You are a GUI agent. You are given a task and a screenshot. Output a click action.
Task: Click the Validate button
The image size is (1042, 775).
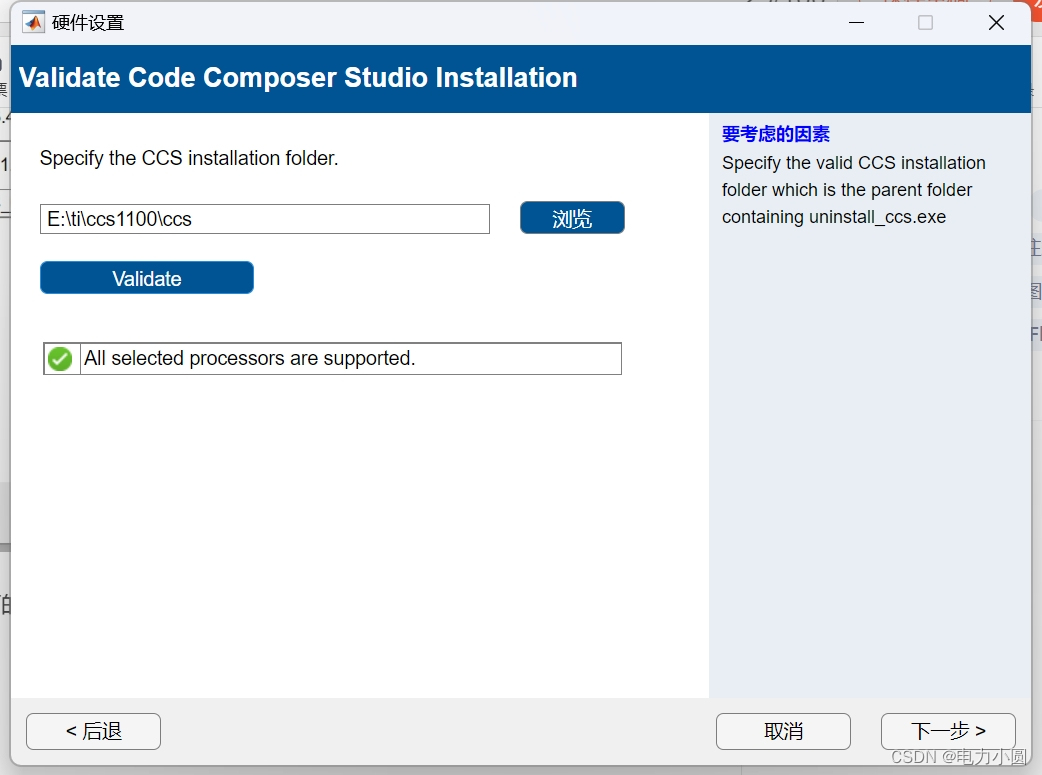coord(147,278)
